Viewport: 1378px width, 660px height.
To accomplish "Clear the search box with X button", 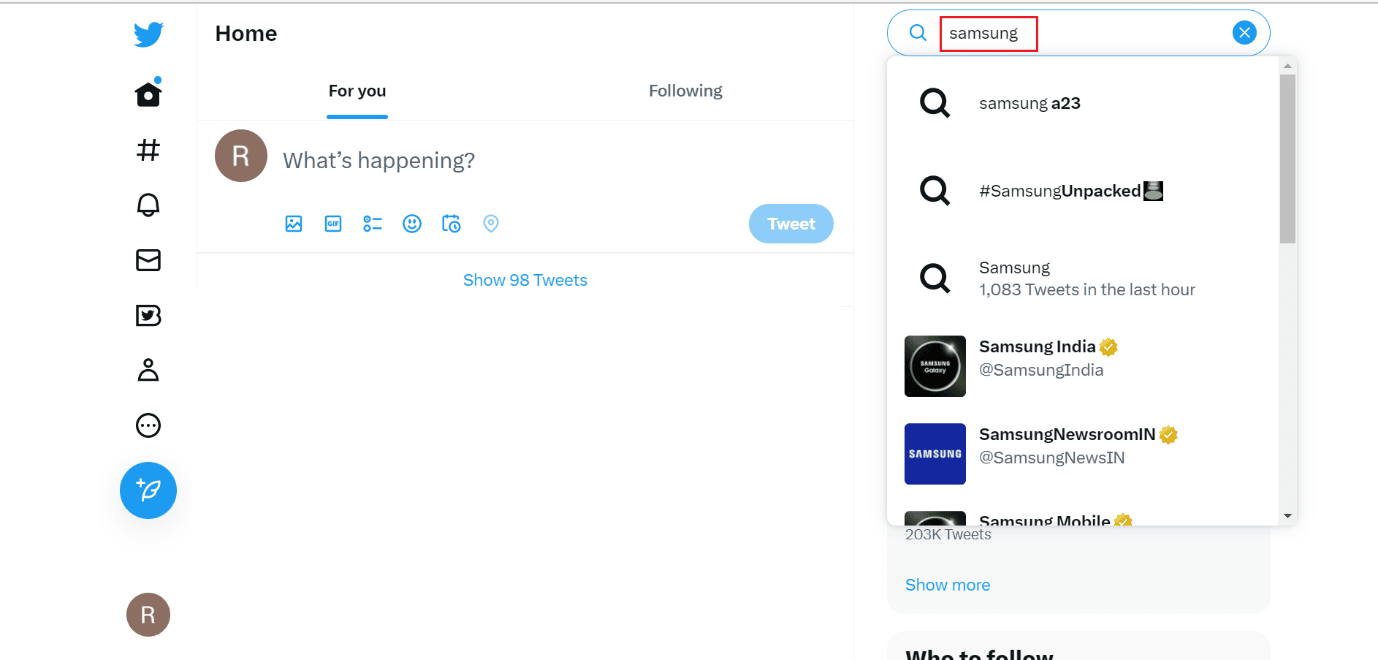I will tap(1244, 33).
